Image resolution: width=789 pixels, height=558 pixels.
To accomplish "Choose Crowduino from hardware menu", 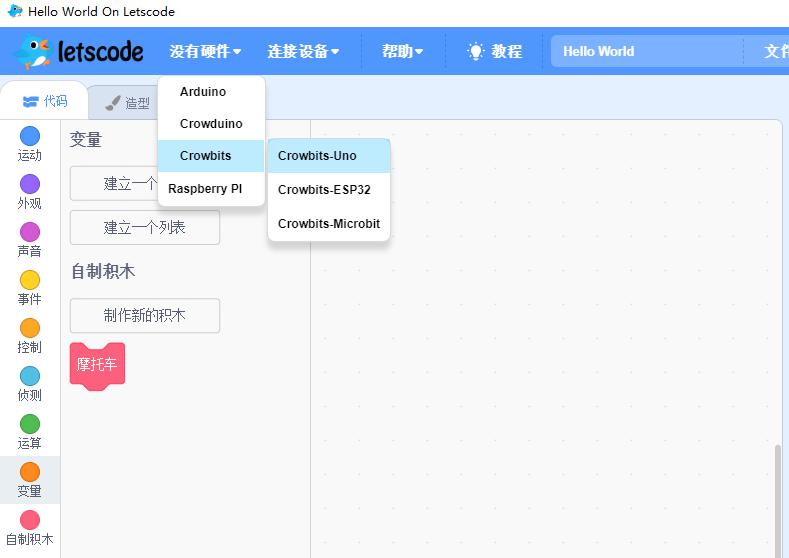I will click(211, 123).
